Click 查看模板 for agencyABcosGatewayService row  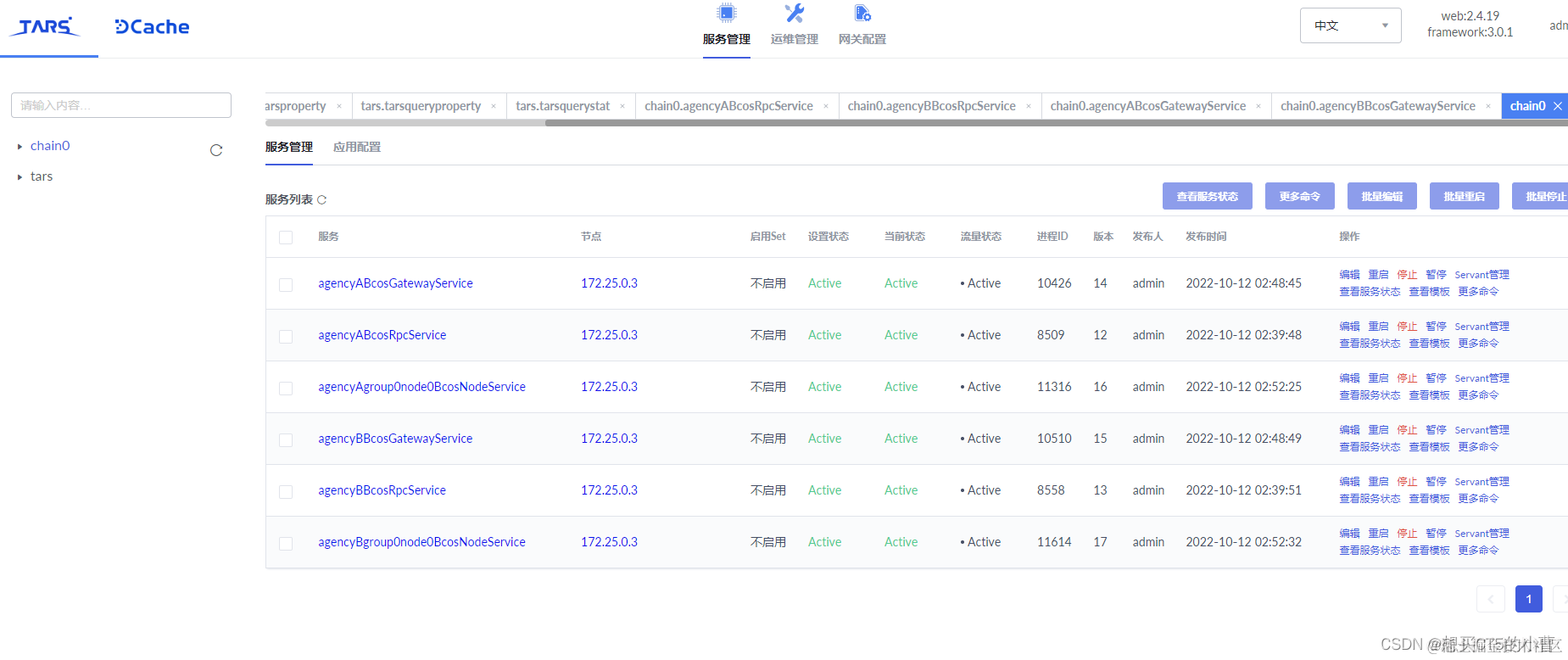[1430, 292]
